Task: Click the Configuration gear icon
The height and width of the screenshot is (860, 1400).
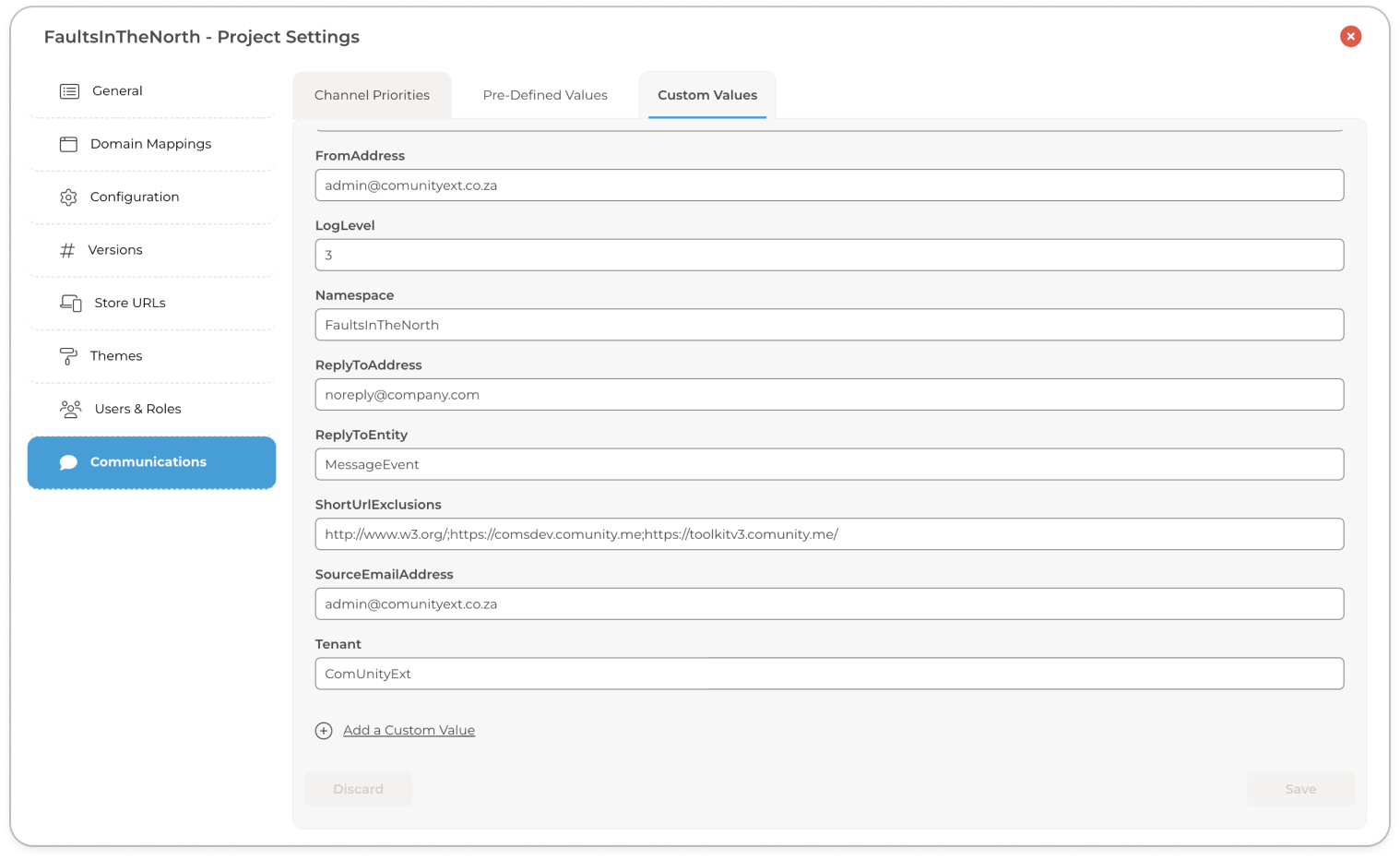Action: (x=68, y=197)
